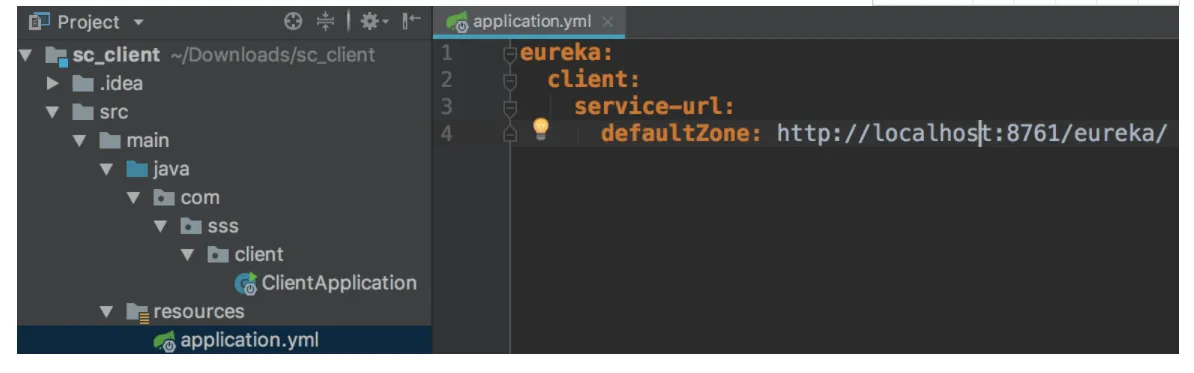Fold the eureka block on line 1
Image resolution: width=1194 pixels, height=373 pixels.
tap(510, 54)
